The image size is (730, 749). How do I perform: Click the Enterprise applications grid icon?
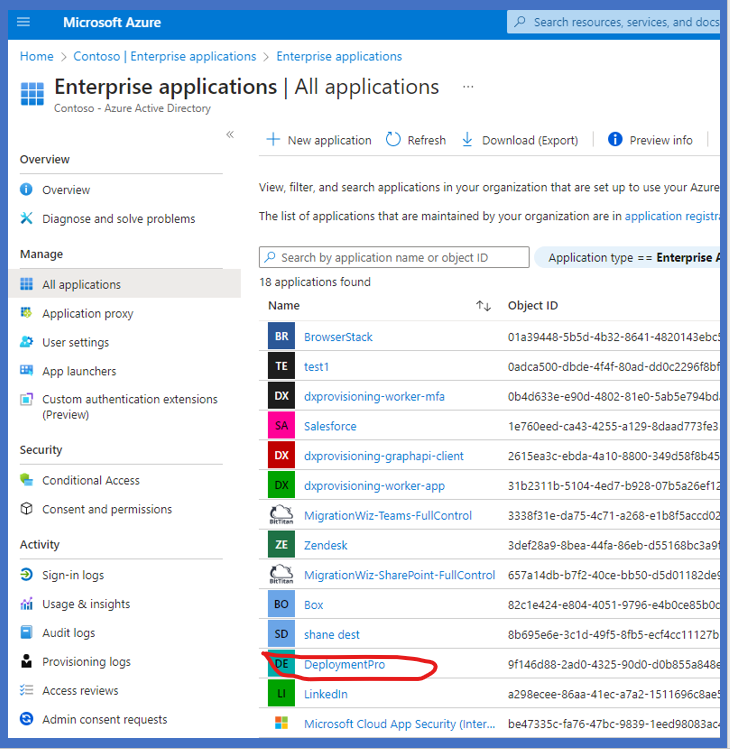(32, 94)
